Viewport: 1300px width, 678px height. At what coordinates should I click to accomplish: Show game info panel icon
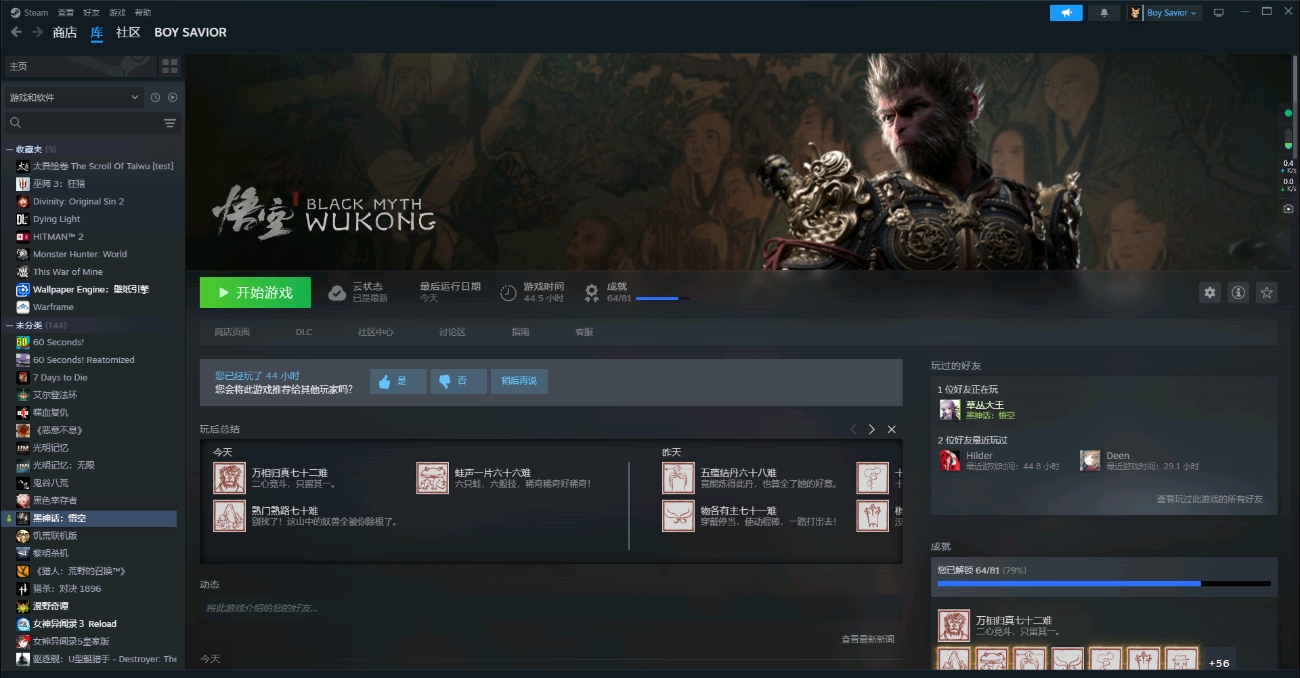(x=1238, y=292)
